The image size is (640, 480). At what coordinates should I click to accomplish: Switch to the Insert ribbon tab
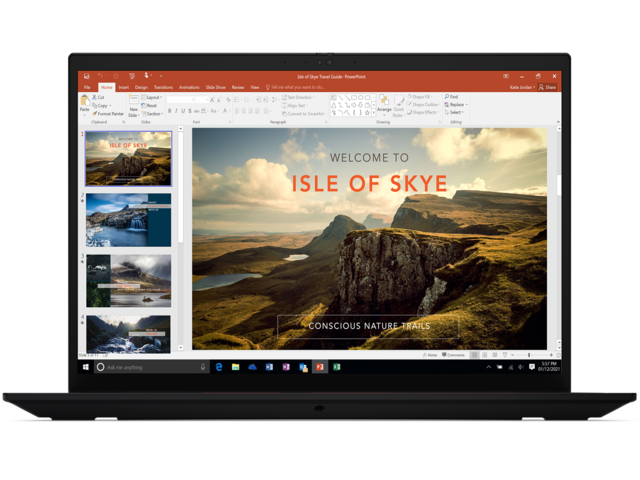123,87
